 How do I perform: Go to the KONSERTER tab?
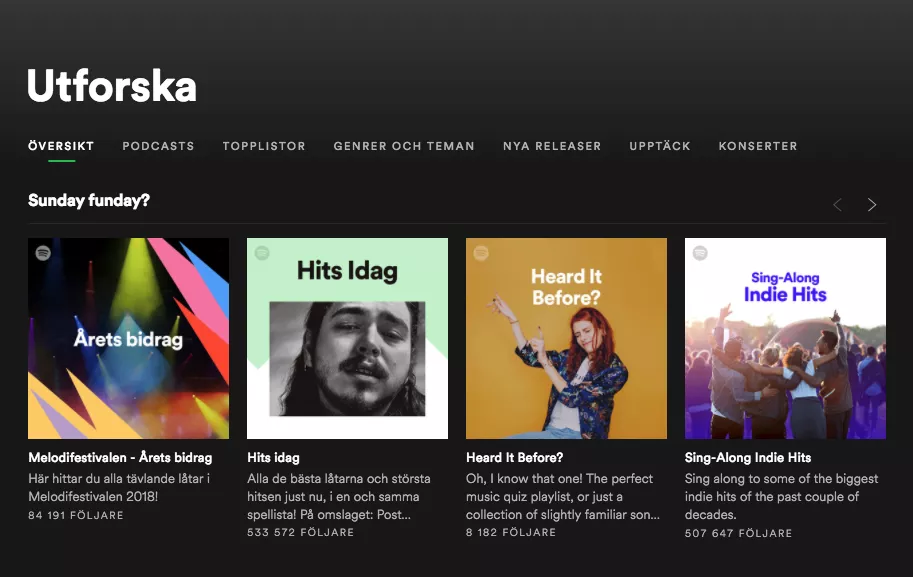tap(758, 146)
